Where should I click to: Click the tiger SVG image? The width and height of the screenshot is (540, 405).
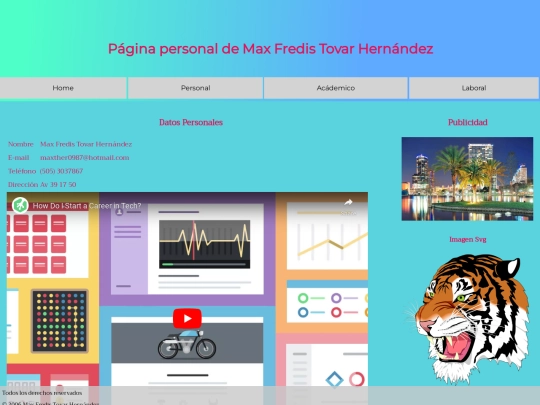click(467, 319)
